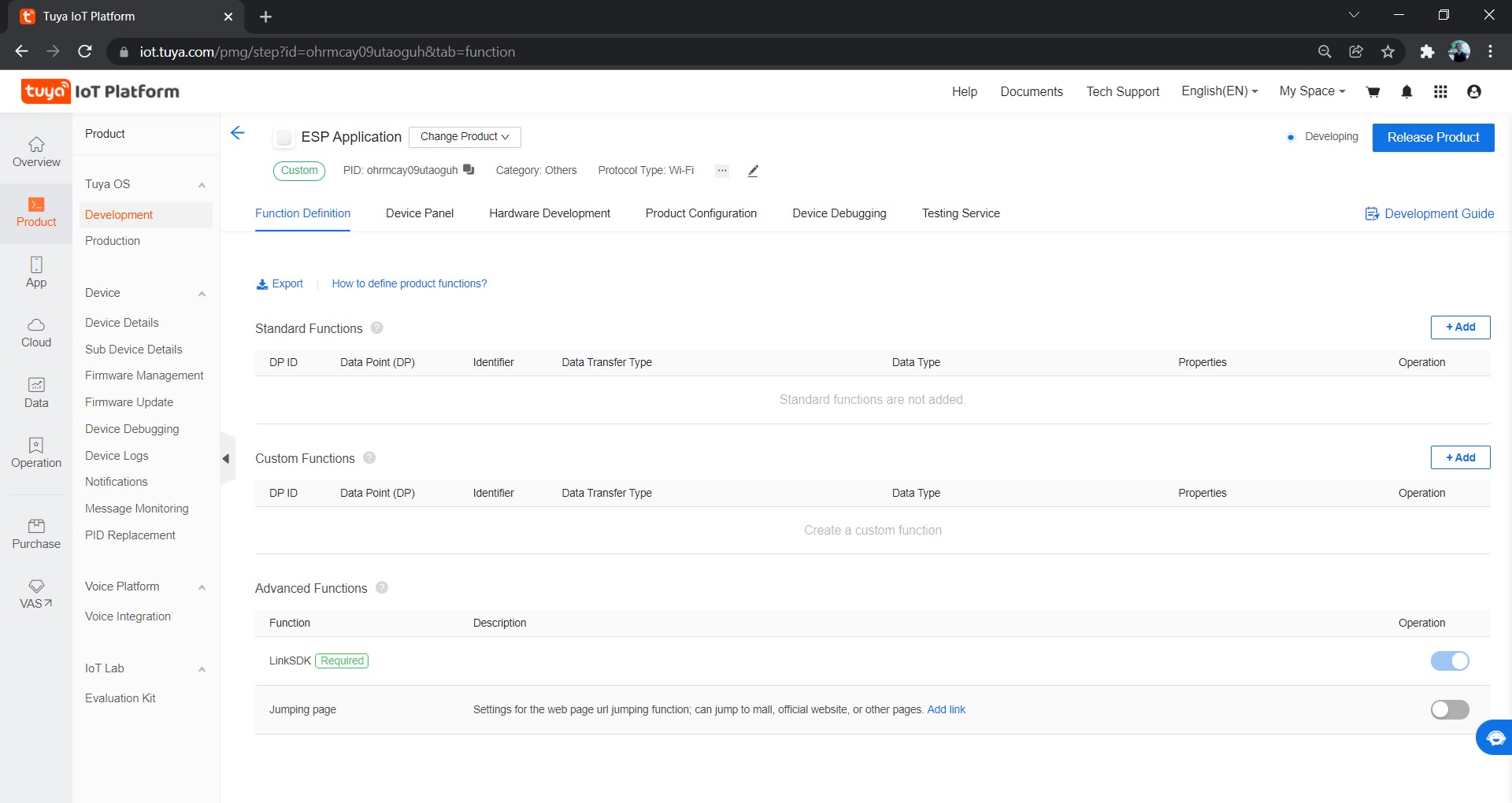Open the Change Product dropdown

click(x=465, y=137)
